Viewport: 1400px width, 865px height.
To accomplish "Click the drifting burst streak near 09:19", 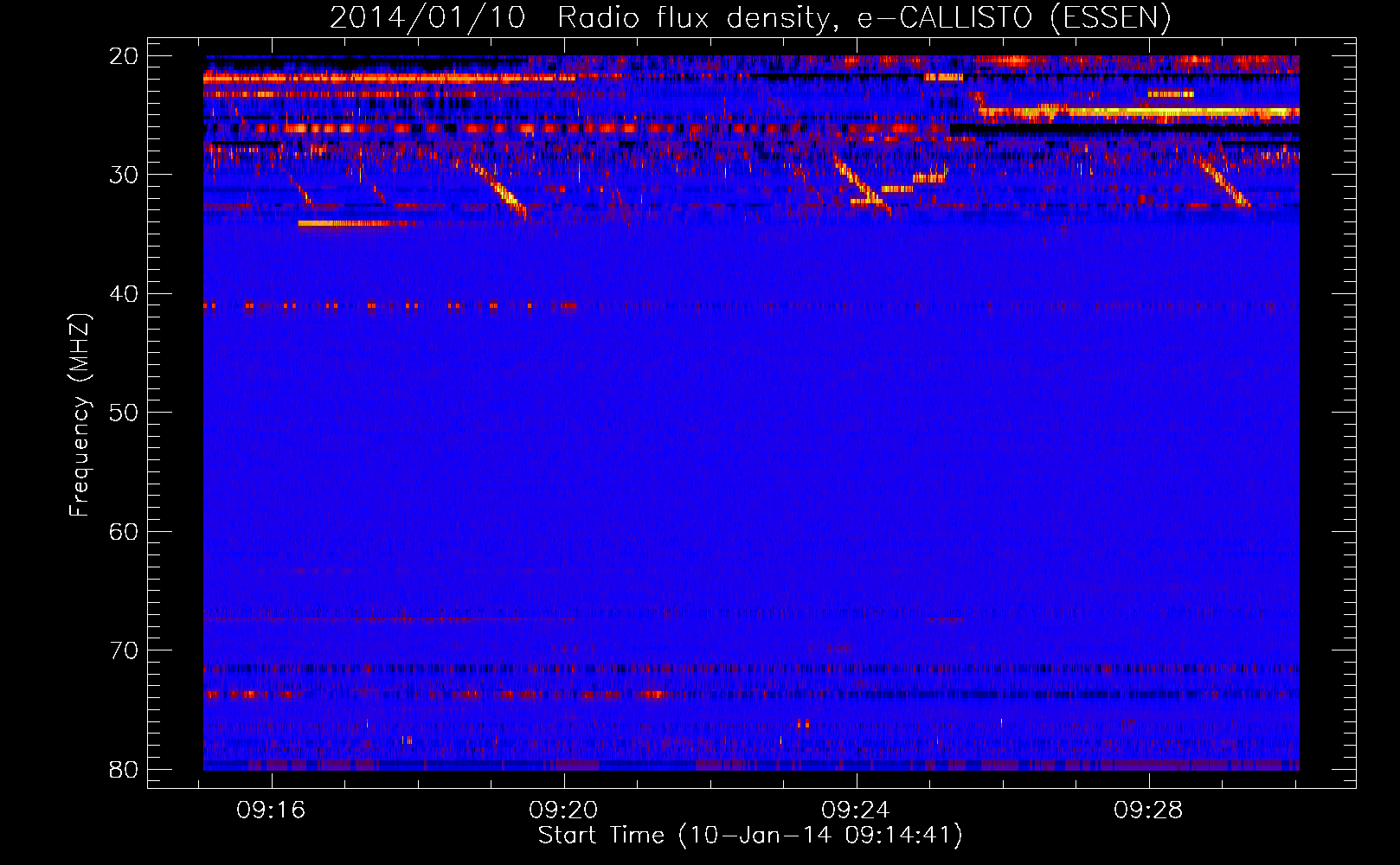I will tap(500, 189).
